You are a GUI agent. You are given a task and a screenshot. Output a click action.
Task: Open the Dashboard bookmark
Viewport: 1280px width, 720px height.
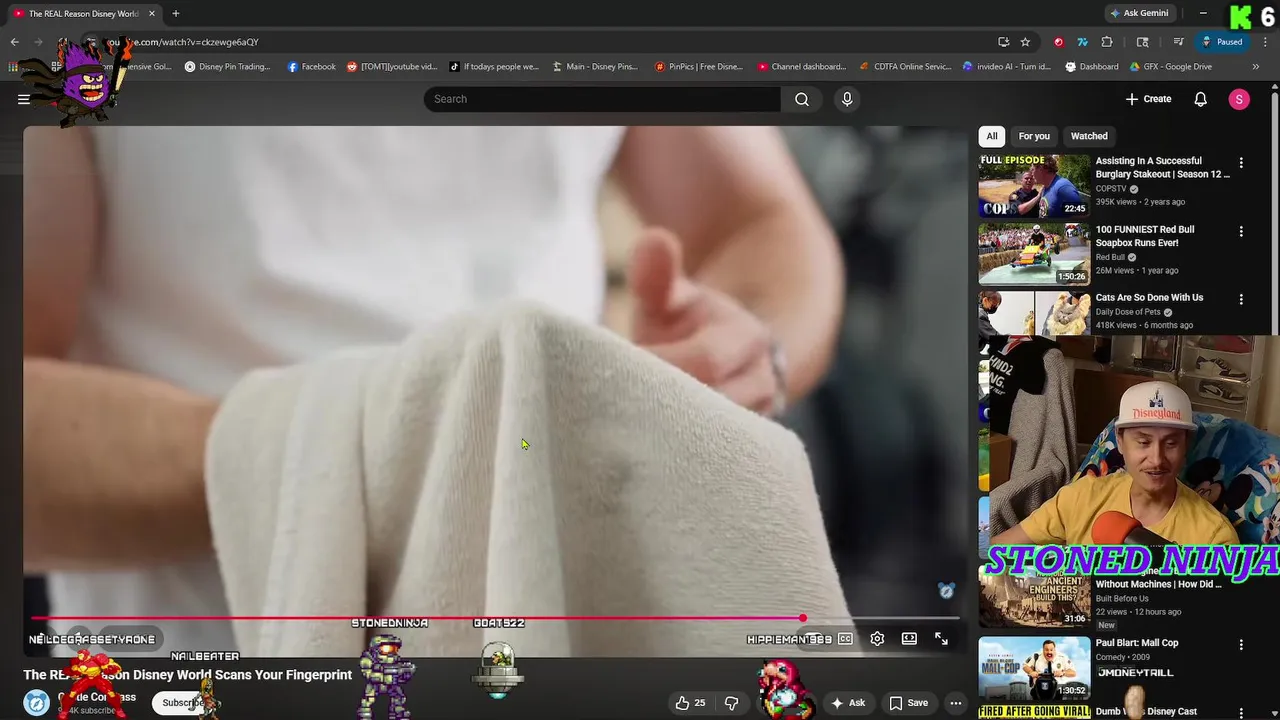click(1092, 67)
